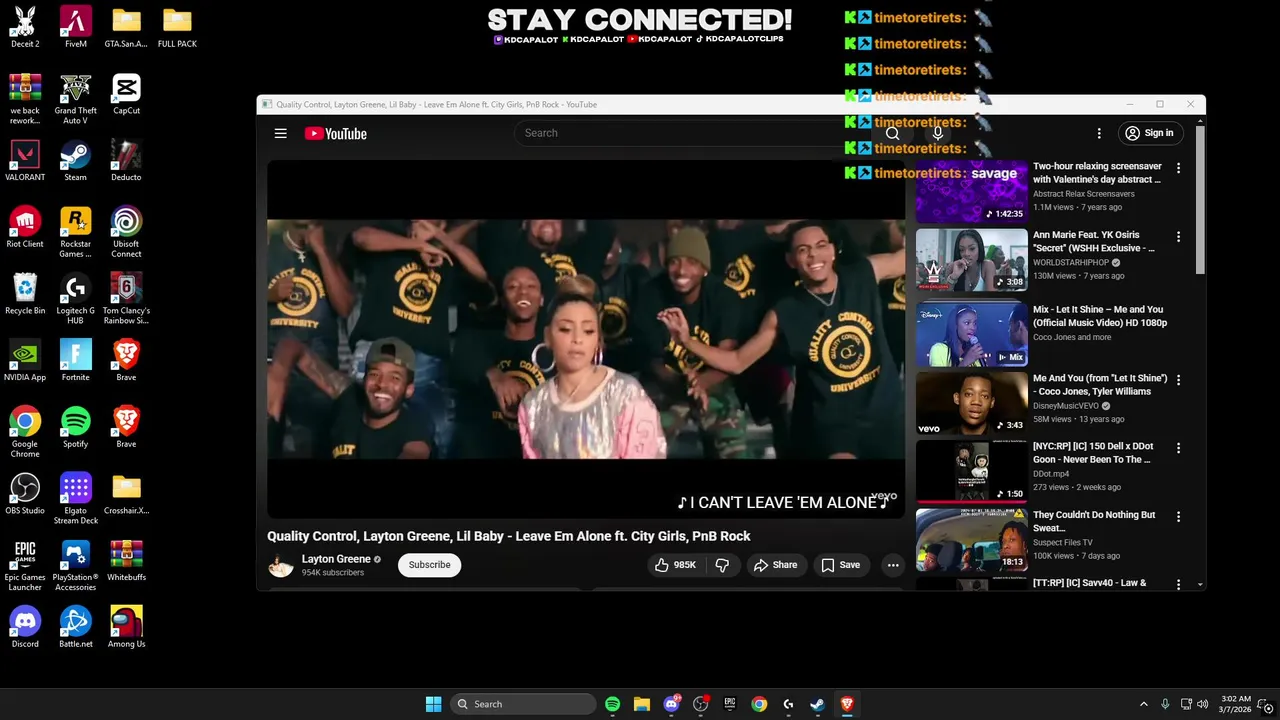The height and width of the screenshot is (720, 1280).
Task: Start voice search with the microphone icon
Action: tap(937, 133)
